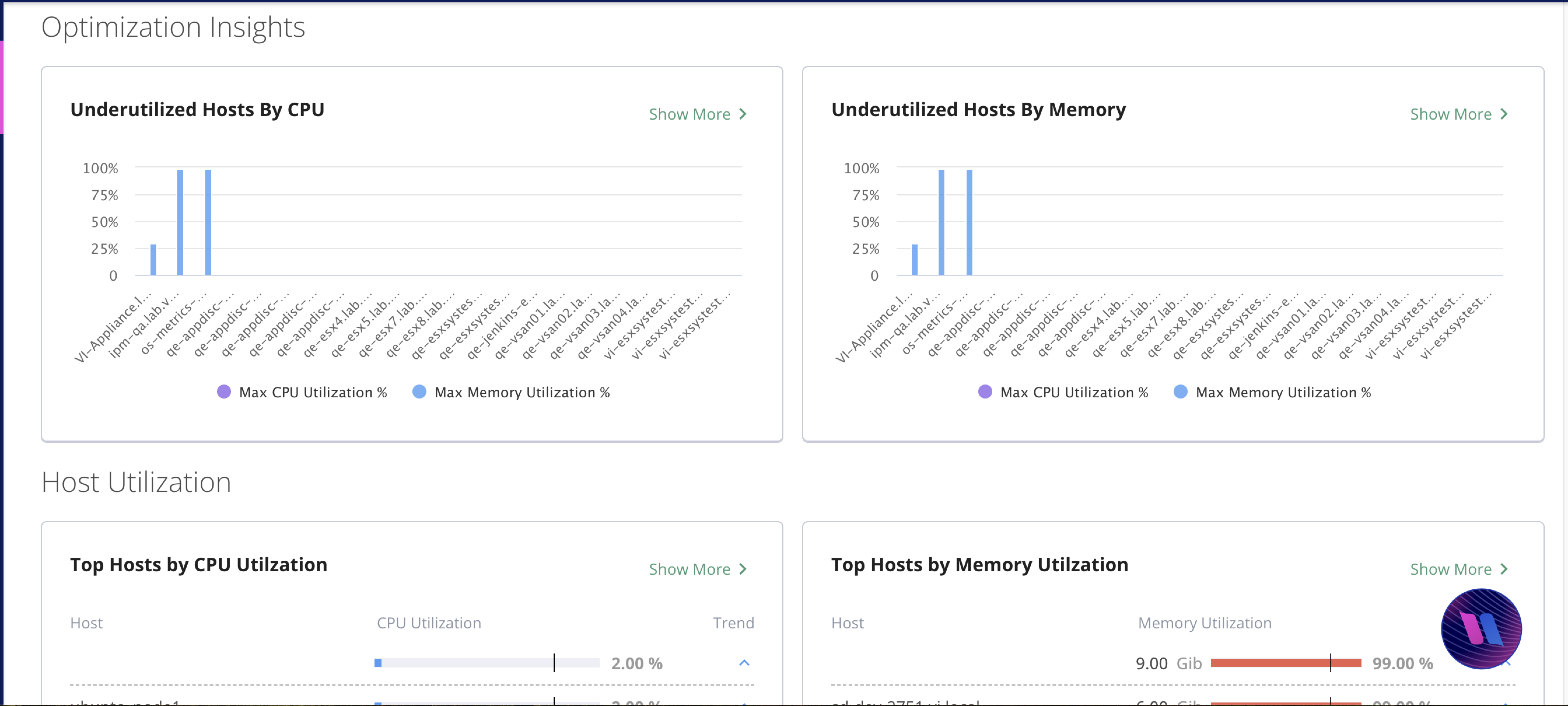Click 'qe-vsan01.la...' label in the CPU chart
Screen dimensions: 1568x706
[x=530, y=327]
